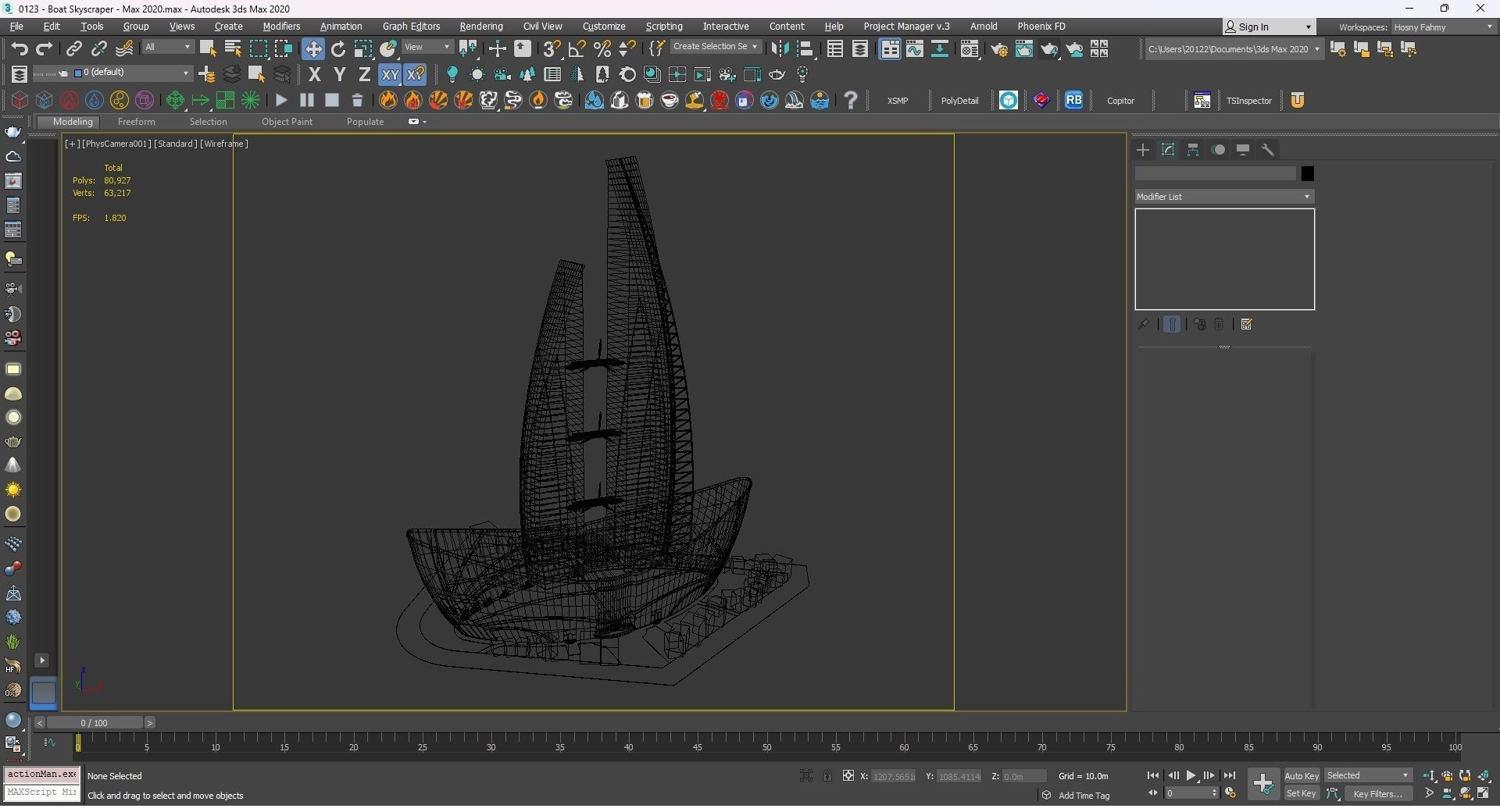This screenshot has height=812, width=1500.
Task: Click frame 50 on the track bar
Action: 766,747
